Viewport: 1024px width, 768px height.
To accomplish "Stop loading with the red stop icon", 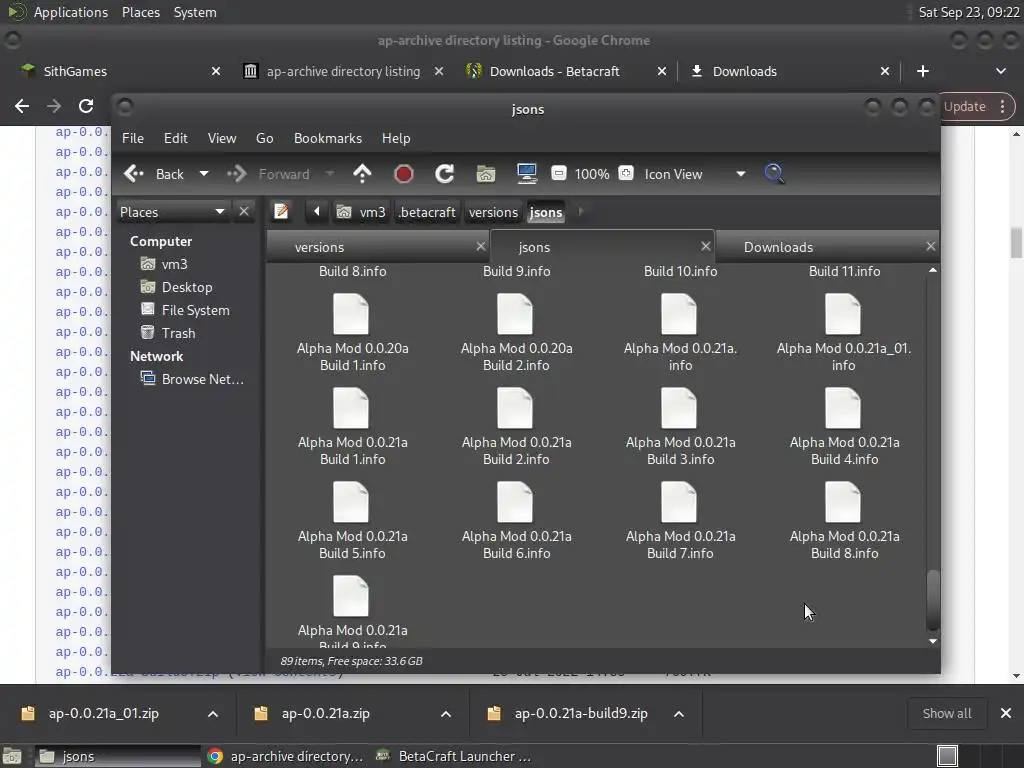I will point(404,174).
